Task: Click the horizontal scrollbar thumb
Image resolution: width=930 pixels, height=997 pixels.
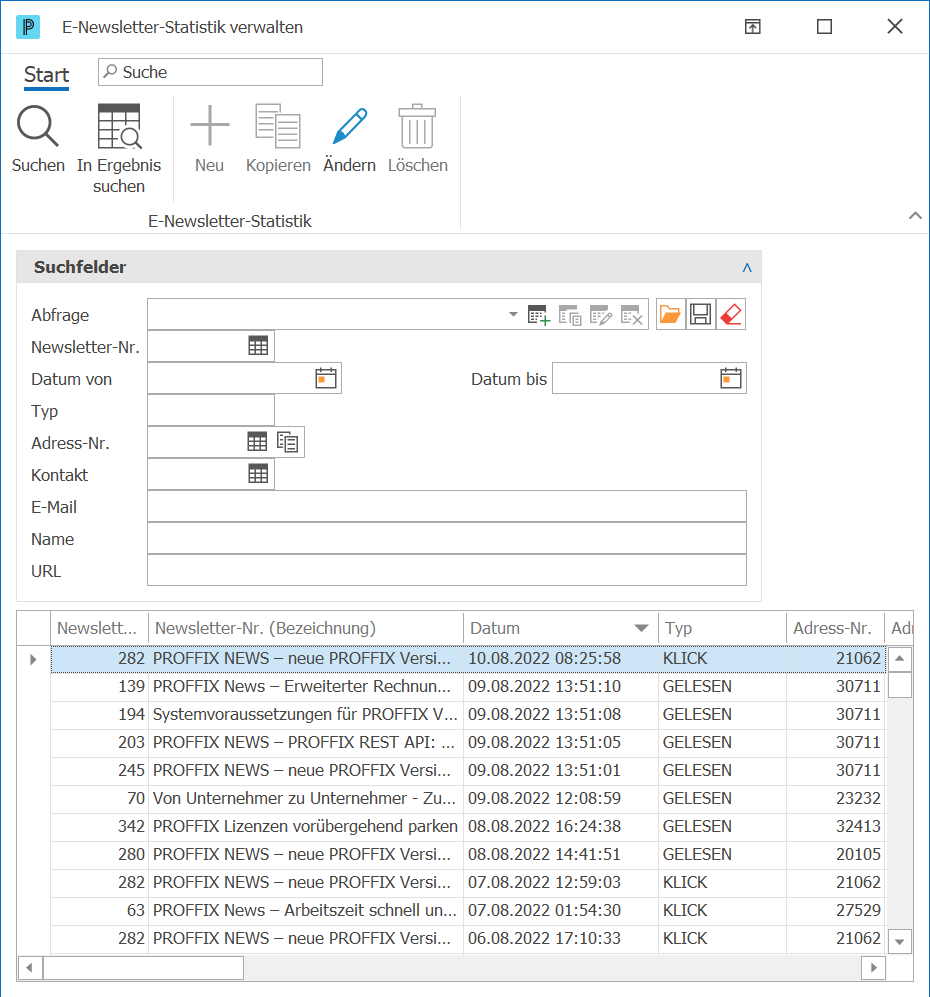Action: 144,968
